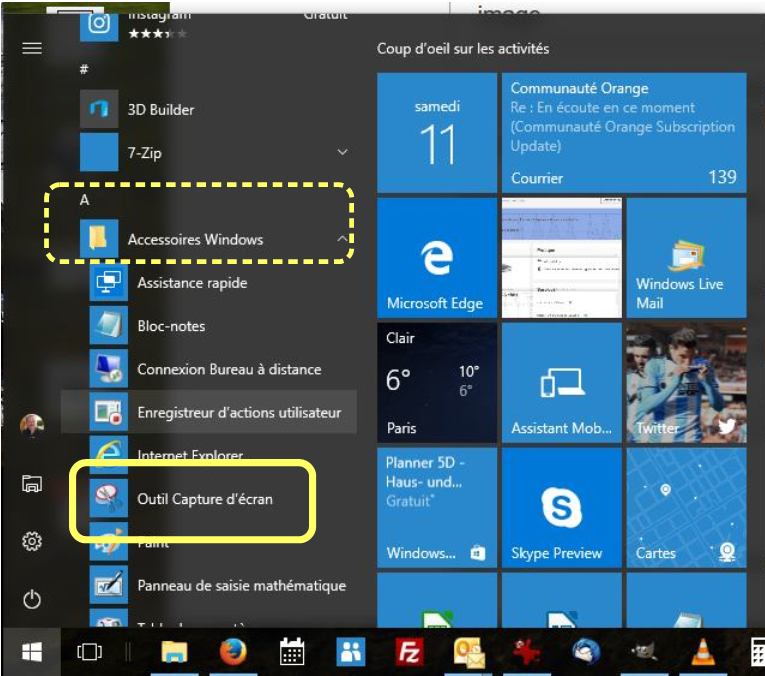This screenshot has height=676, width=765.
Task: Open the hamburger menu at top left
Action: coord(32,47)
